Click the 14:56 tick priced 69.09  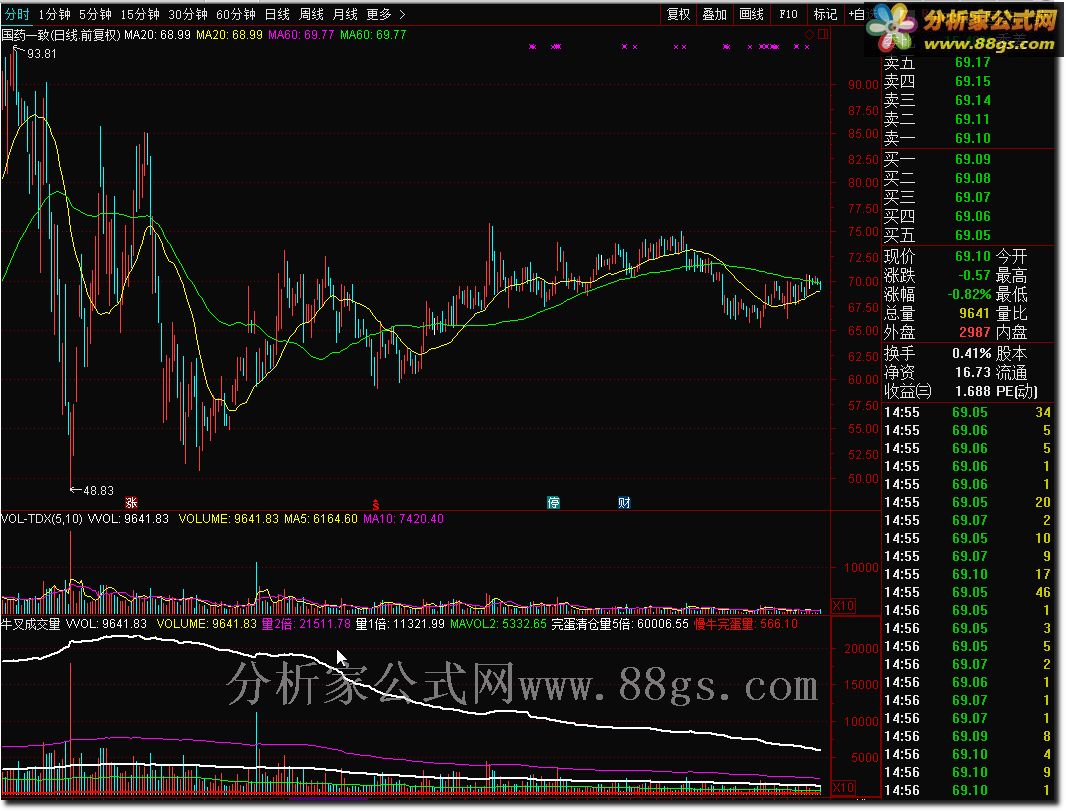coord(967,737)
